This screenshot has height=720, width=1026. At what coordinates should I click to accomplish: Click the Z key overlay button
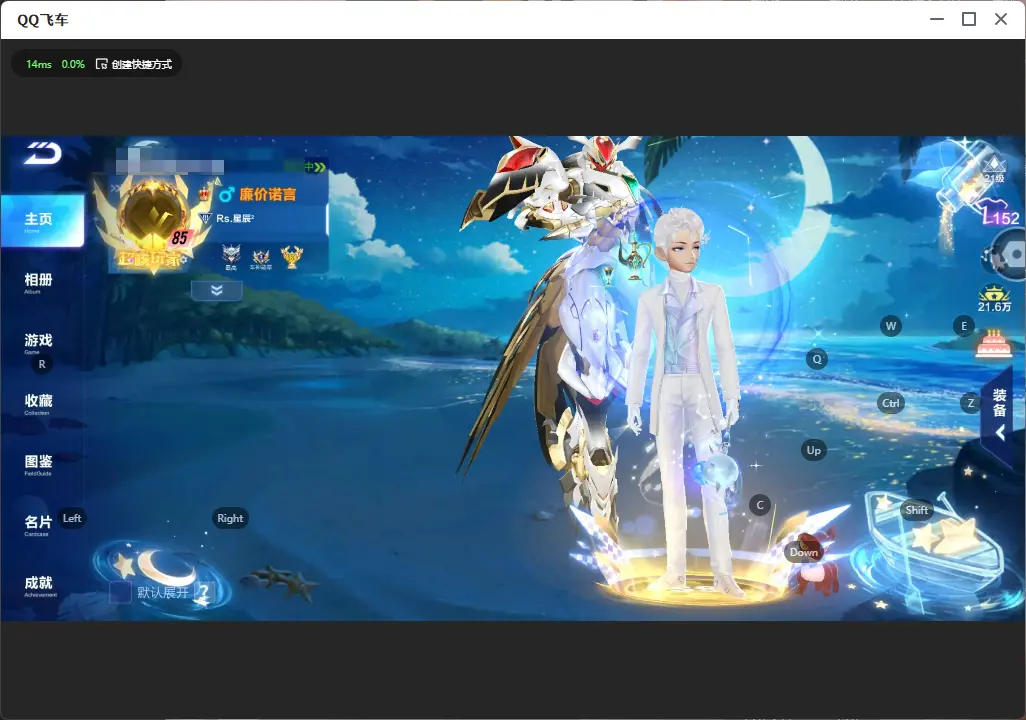970,403
